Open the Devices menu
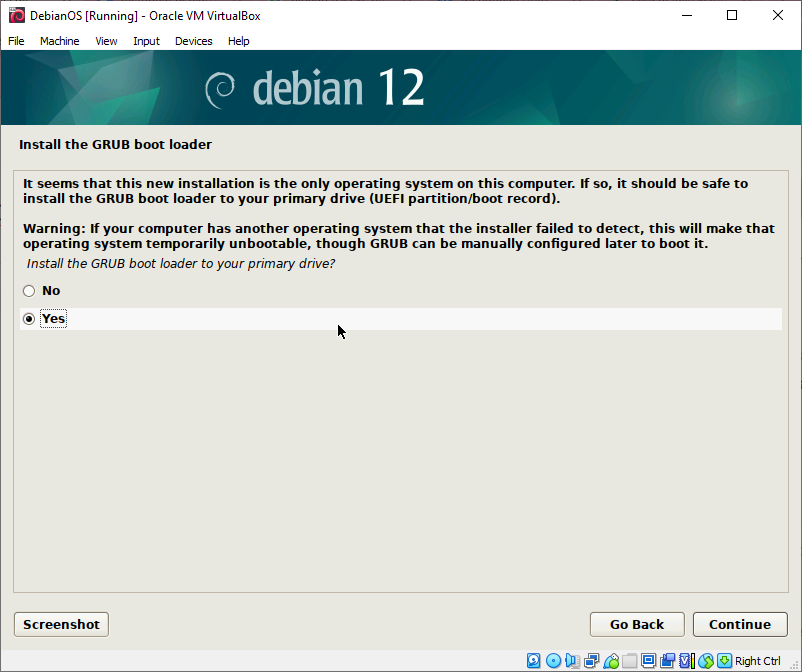The width and height of the screenshot is (802, 672). tap(193, 41)
